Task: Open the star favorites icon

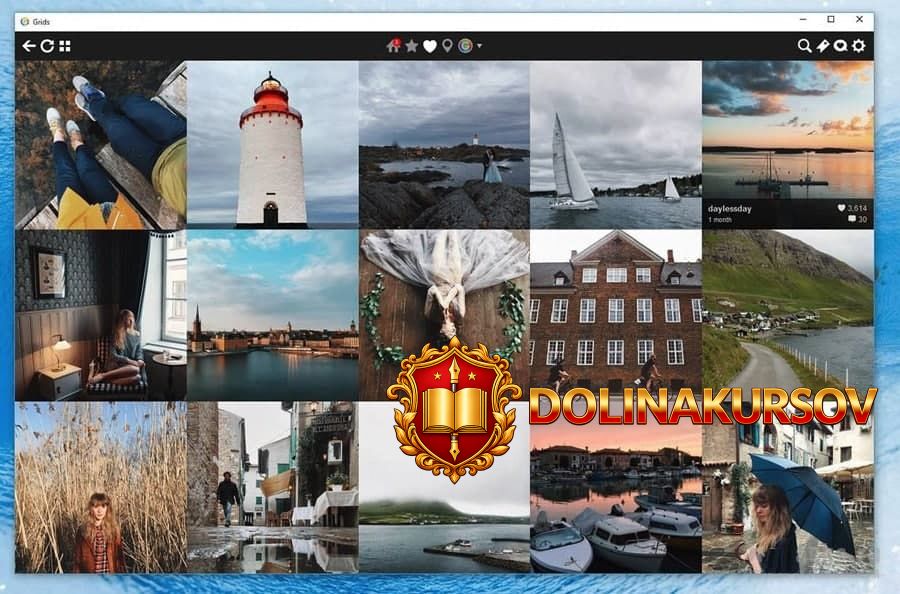Action: point(412,46)
